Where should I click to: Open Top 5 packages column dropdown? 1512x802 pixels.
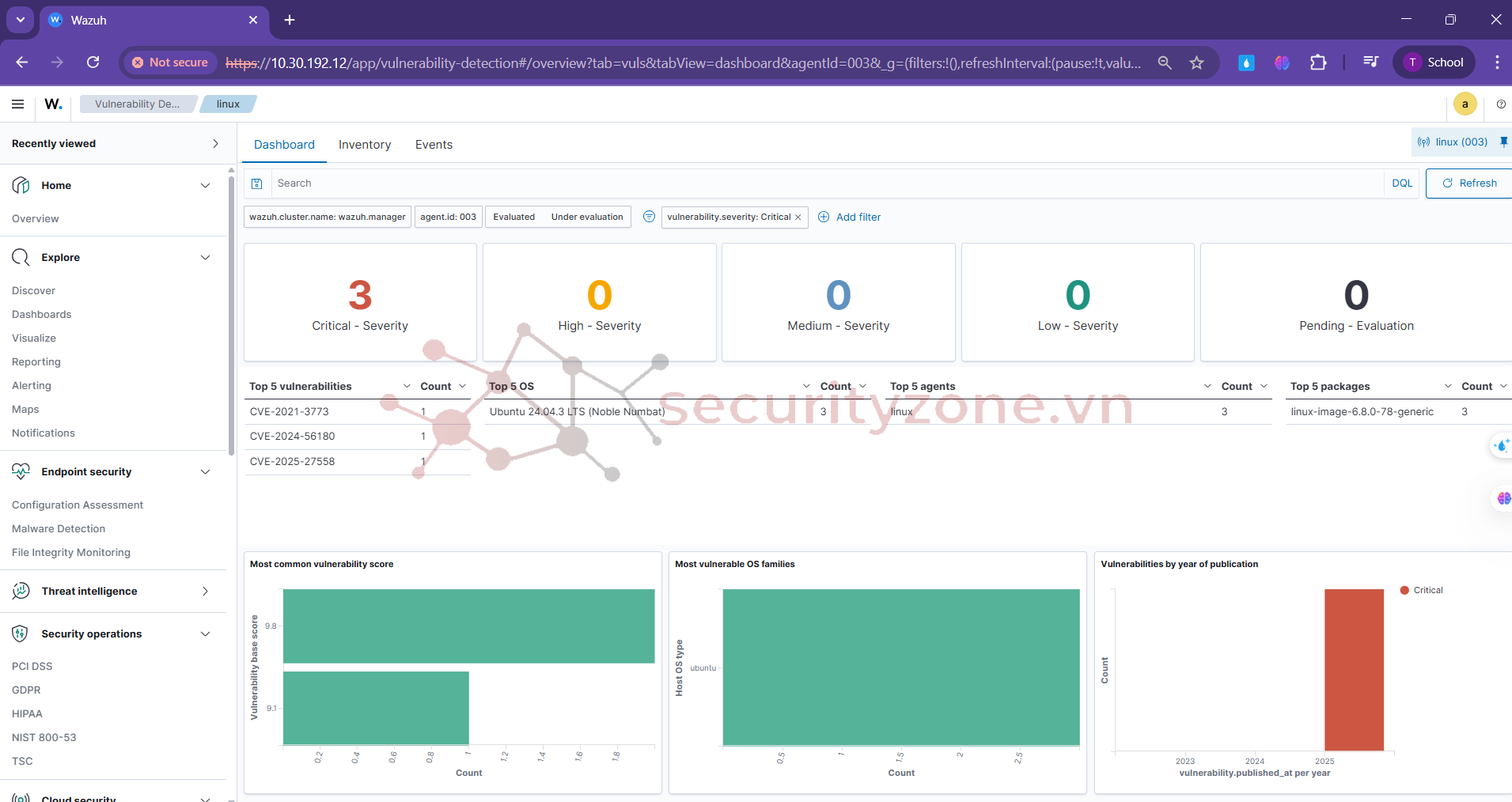1448,386
